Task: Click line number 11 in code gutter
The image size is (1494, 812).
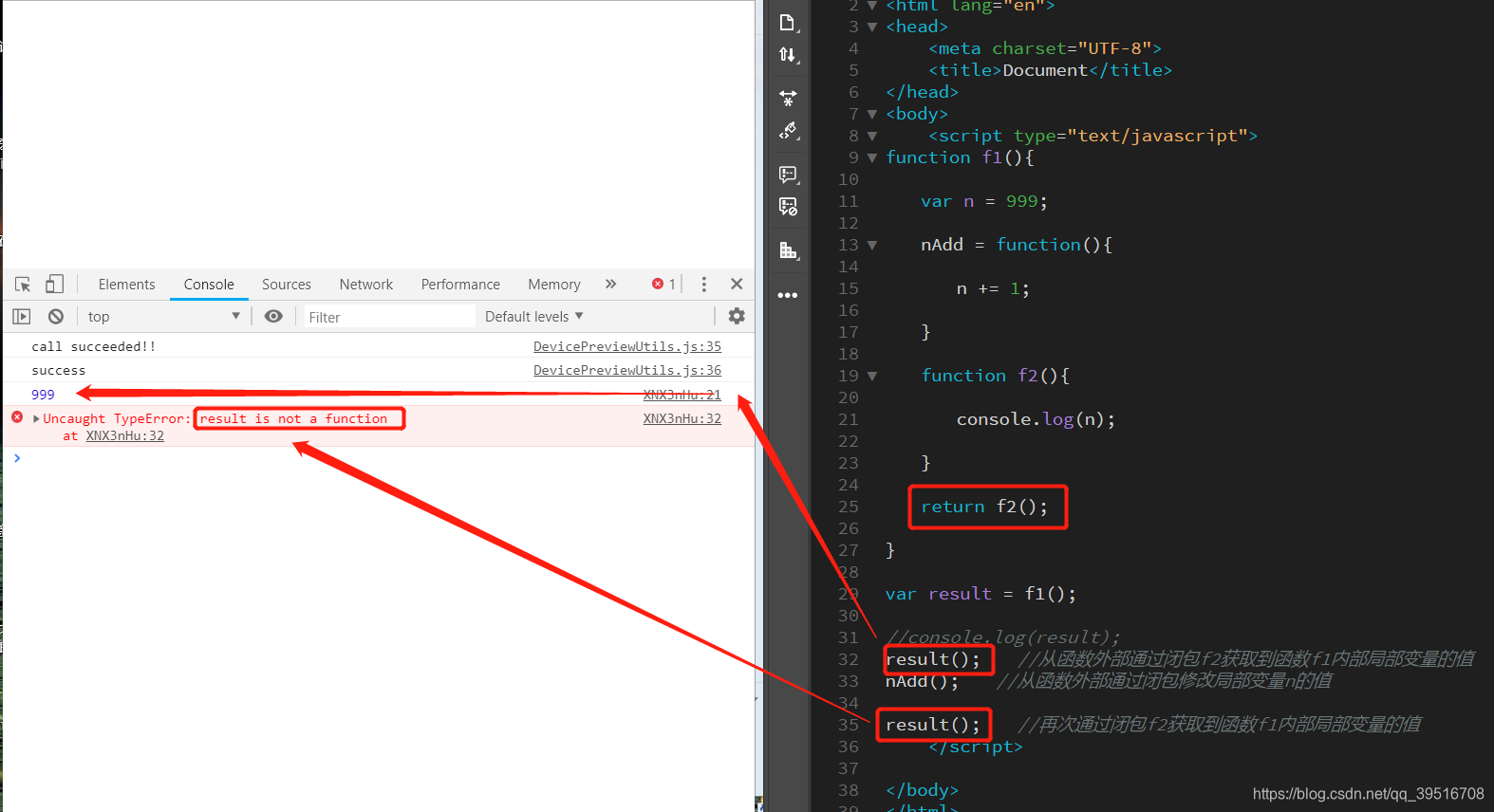Action: (x=848, y=201)
